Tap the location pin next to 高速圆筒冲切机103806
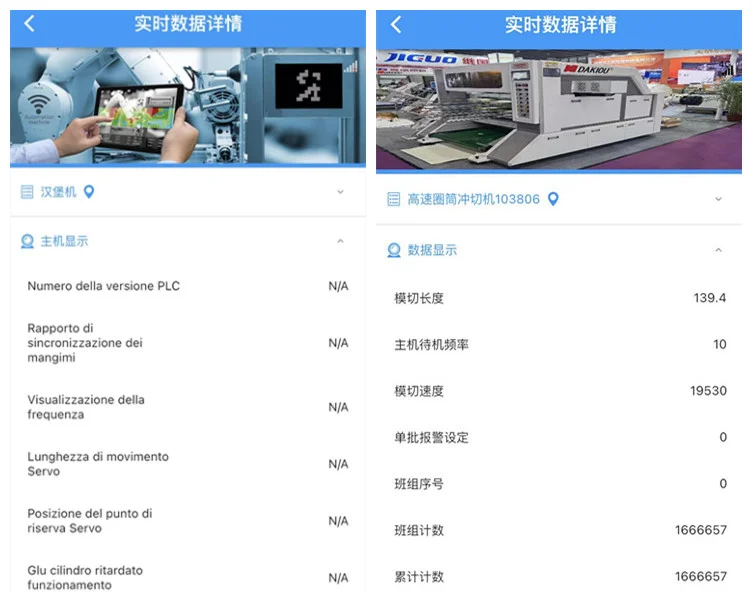The height and width of the screenshot is (606, 752). point(553,198)
